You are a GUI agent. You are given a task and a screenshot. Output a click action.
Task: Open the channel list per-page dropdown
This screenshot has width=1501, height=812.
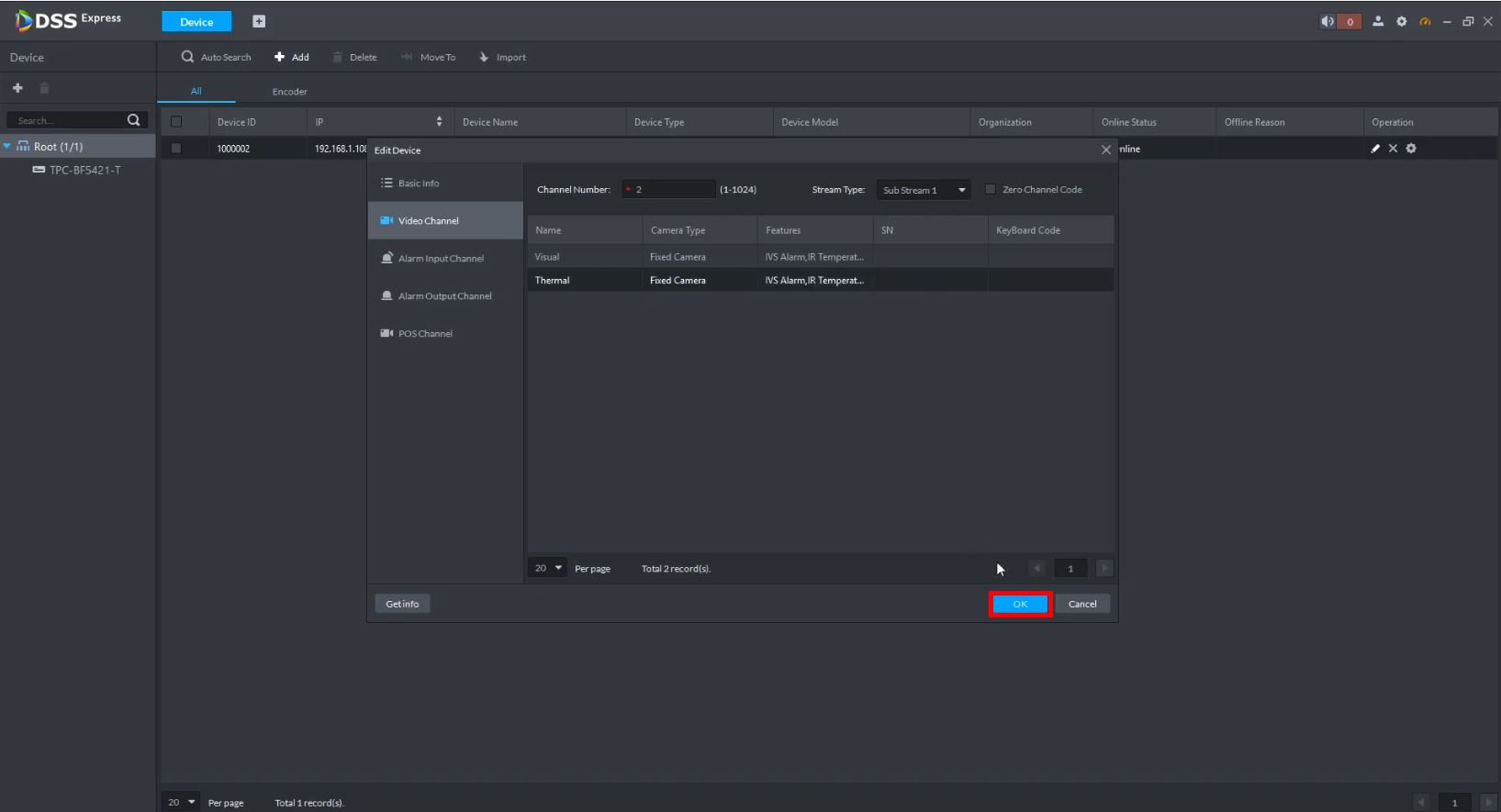click(547, 569)
